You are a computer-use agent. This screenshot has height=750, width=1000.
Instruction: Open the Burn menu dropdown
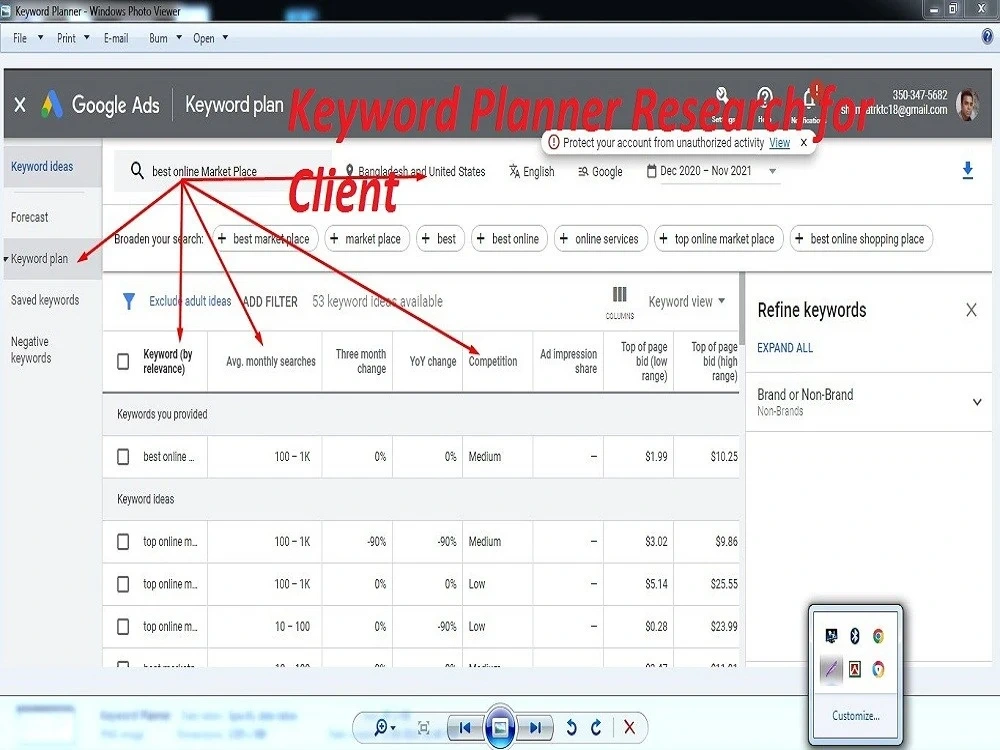pyautogui.click(x=165, y=38)
